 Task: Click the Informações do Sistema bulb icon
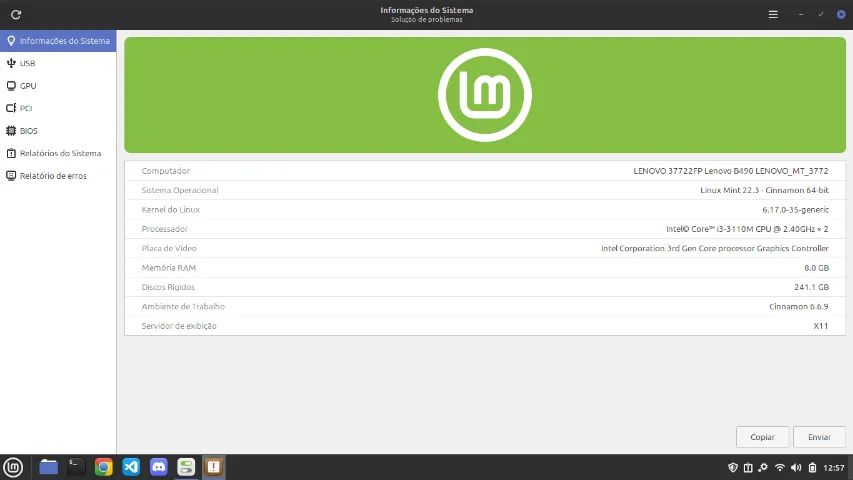tap(11, 41)
